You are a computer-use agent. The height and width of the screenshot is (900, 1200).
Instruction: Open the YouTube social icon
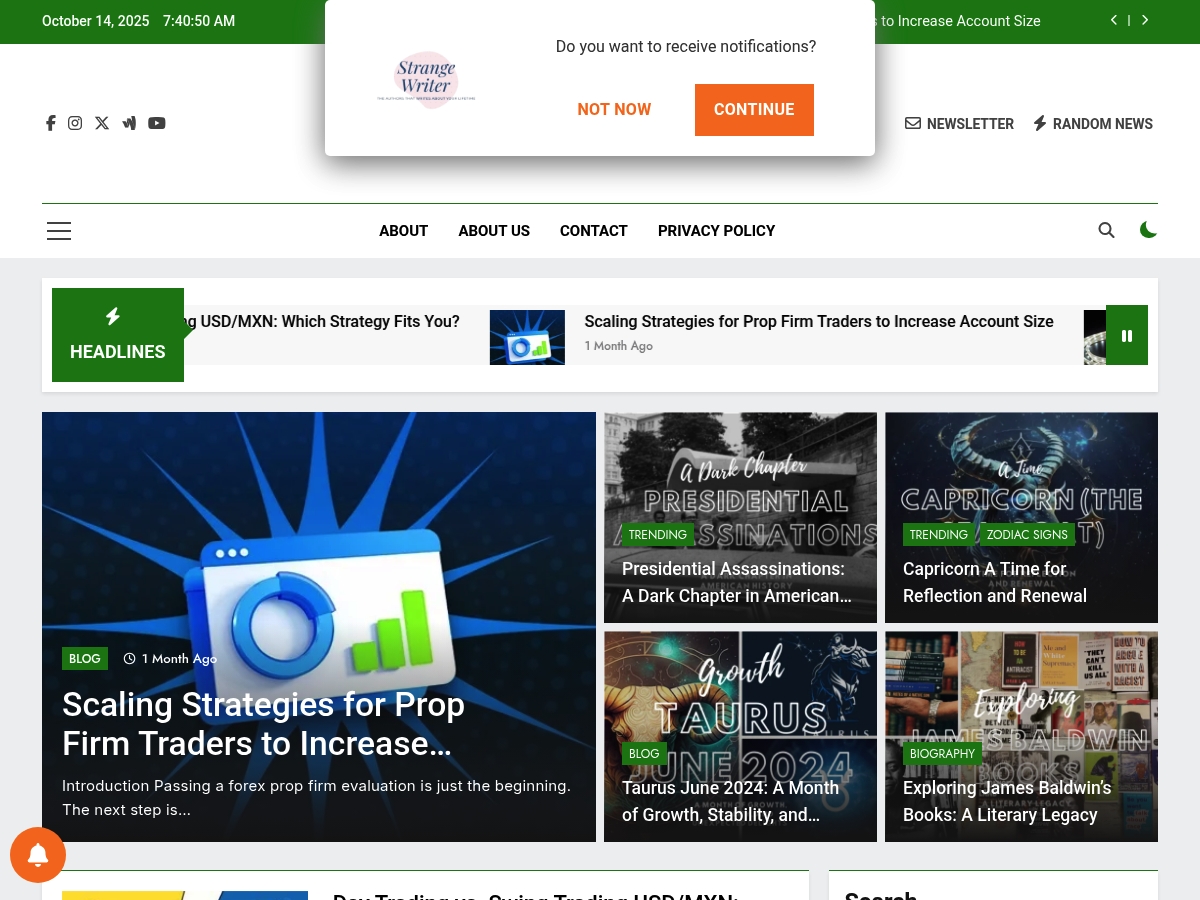[x=157, y=123]
